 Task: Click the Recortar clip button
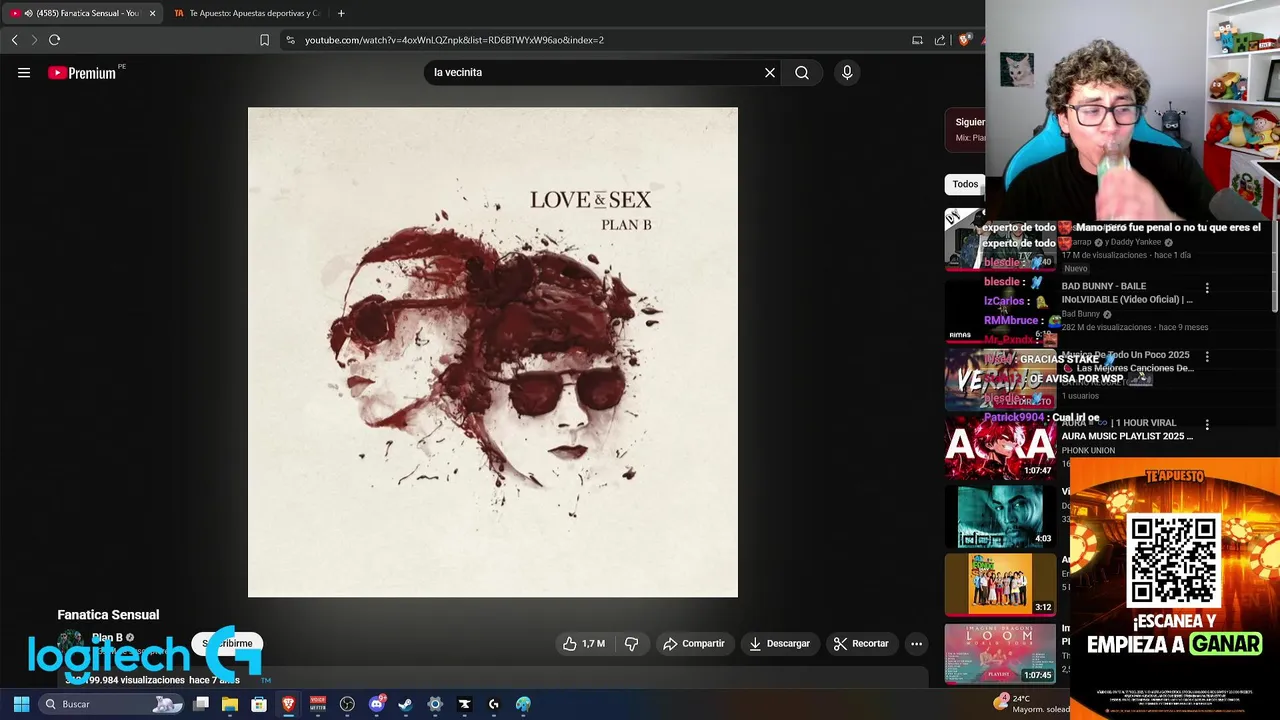(861, 644)
